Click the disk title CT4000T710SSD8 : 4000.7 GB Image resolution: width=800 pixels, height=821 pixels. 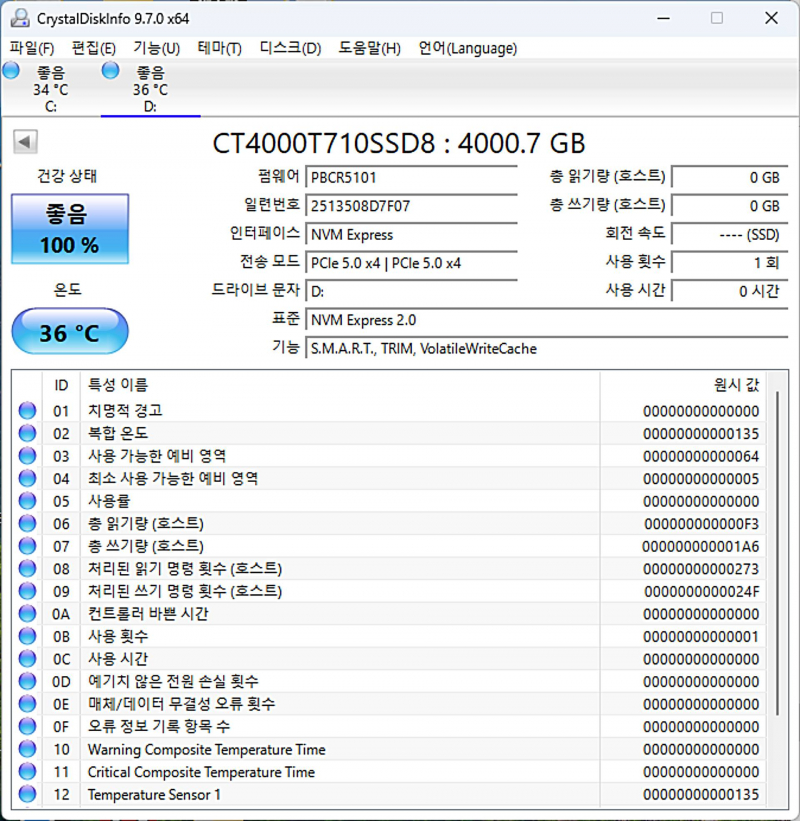pyautogui.click(x=398, y=143)
